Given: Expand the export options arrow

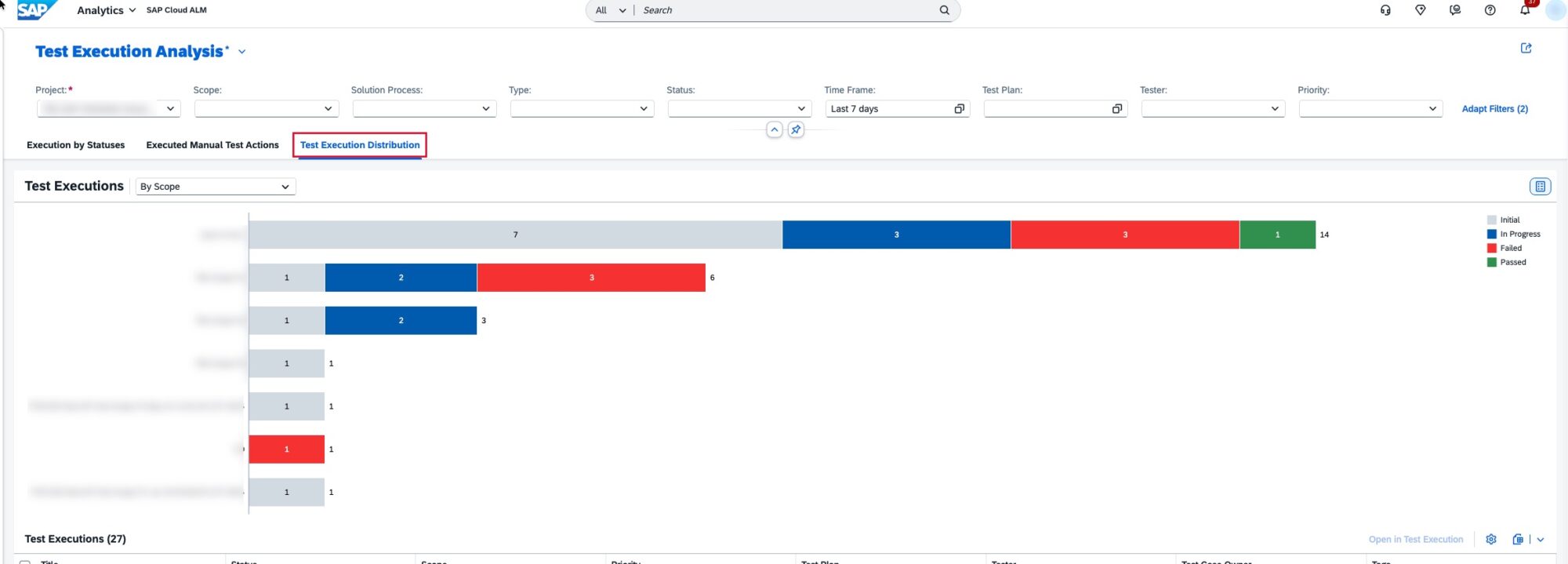Looking at the screenshot, I should [1540, 540].
